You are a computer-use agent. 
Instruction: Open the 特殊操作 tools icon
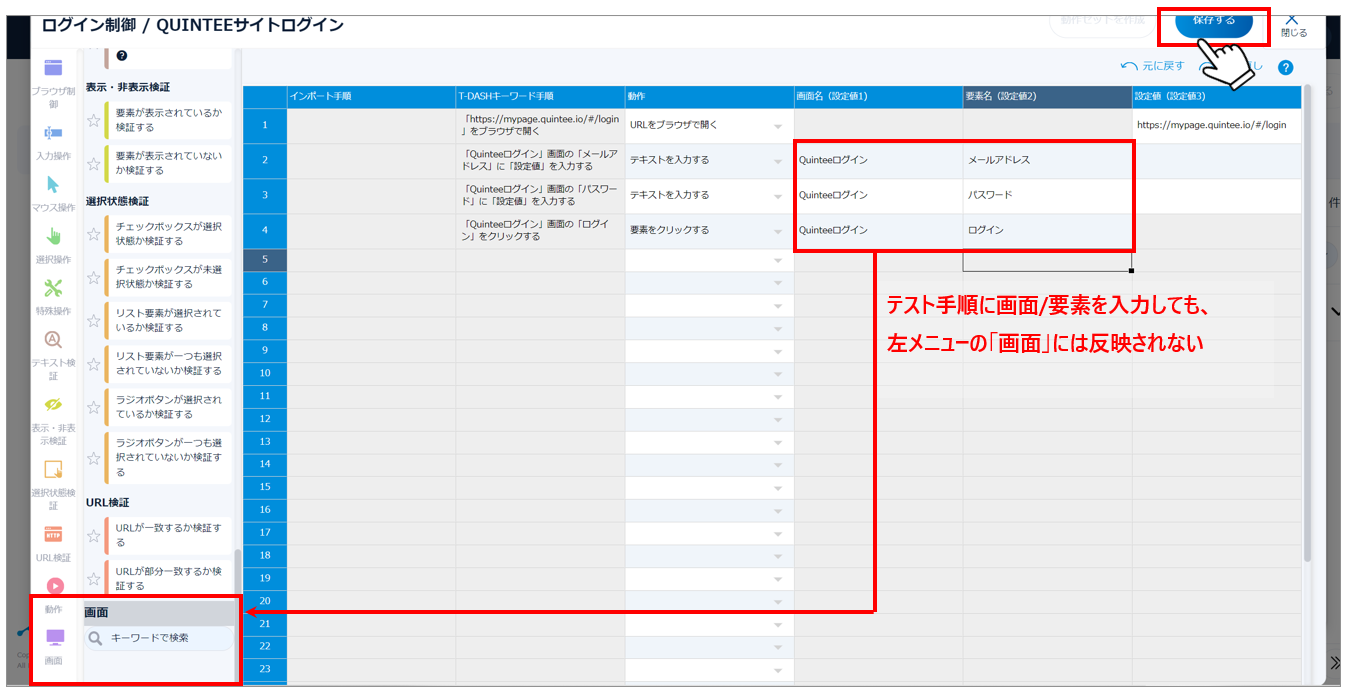pyautogui.click(x=54, y=289)
